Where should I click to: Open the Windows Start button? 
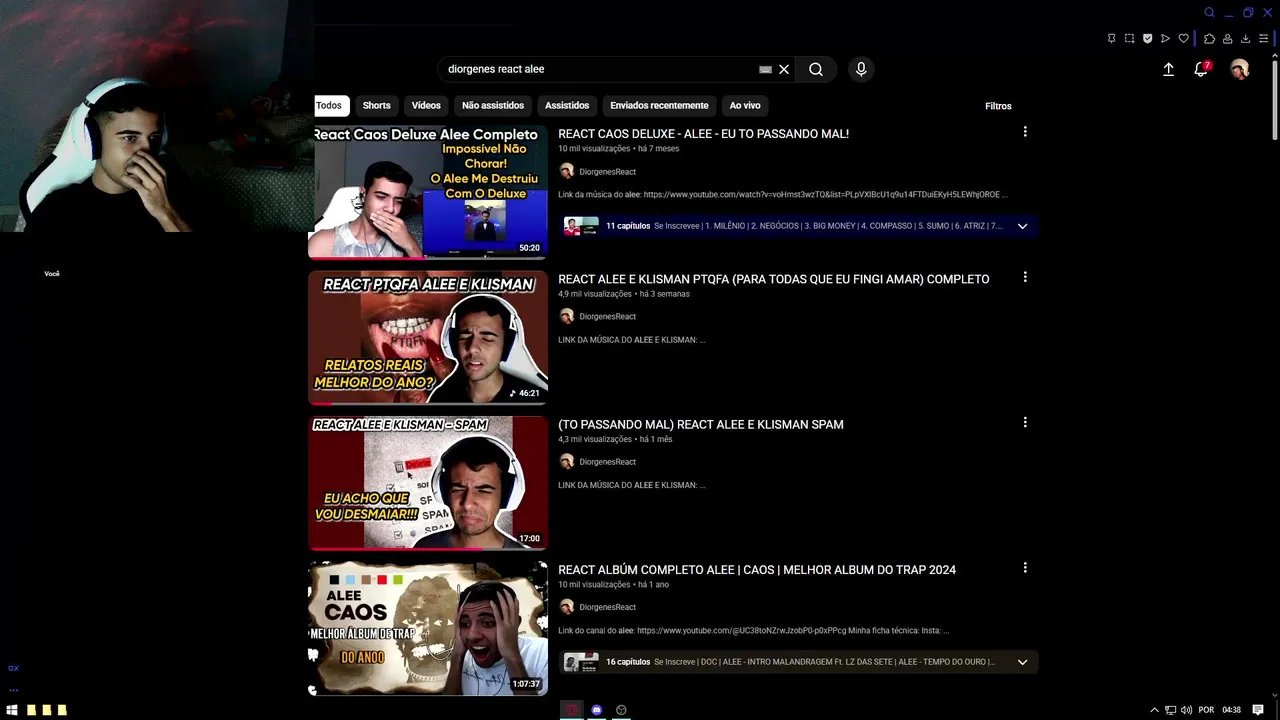tap(12, 710)
